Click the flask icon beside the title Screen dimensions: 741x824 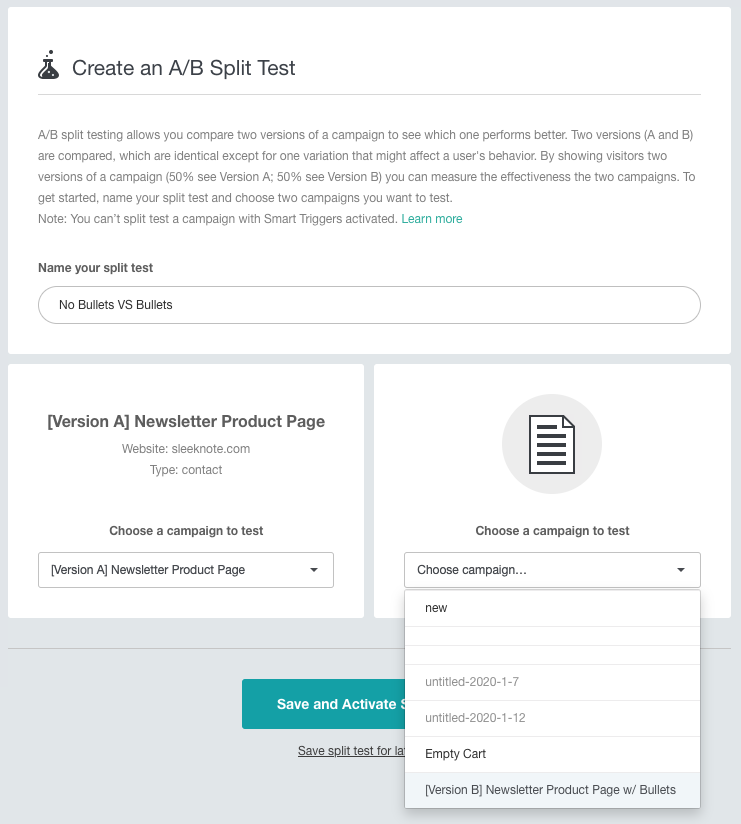coord(48,65)
